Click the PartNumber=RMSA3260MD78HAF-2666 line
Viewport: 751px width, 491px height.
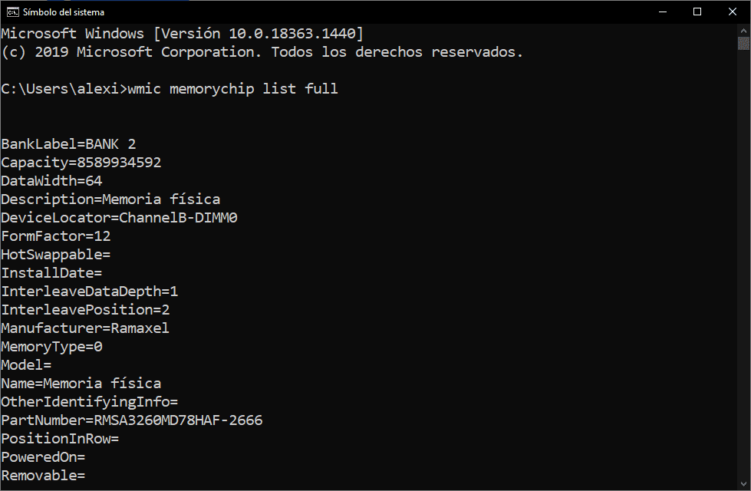(x=132, y=420)
